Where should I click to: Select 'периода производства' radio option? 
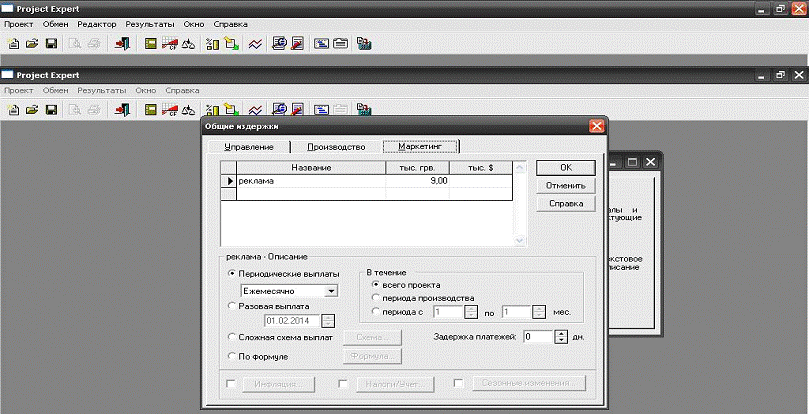click(374, 298)
